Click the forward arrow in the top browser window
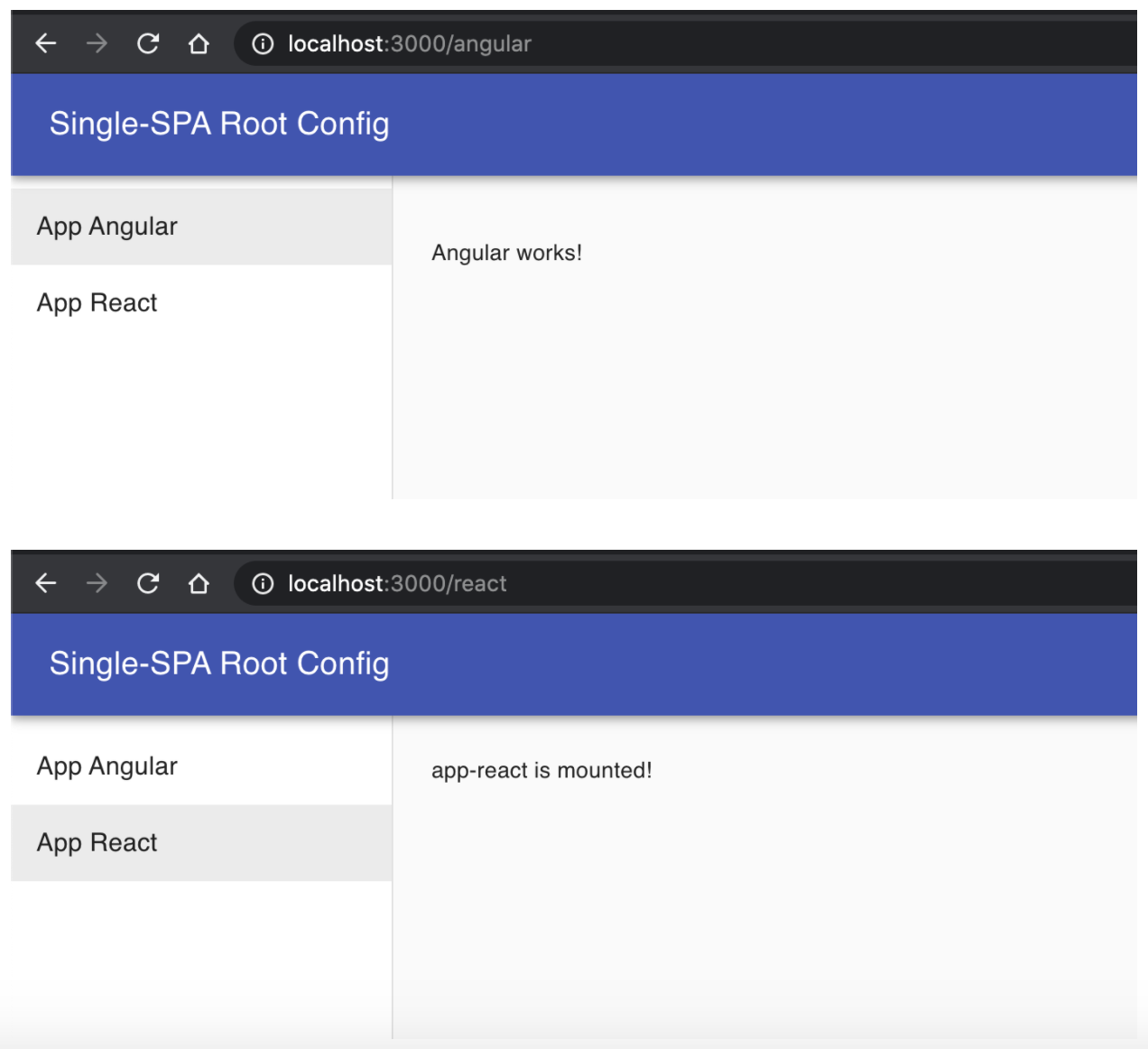Screen dimensions: 1148x1049 pyautogui.click(x=96, y=42)
